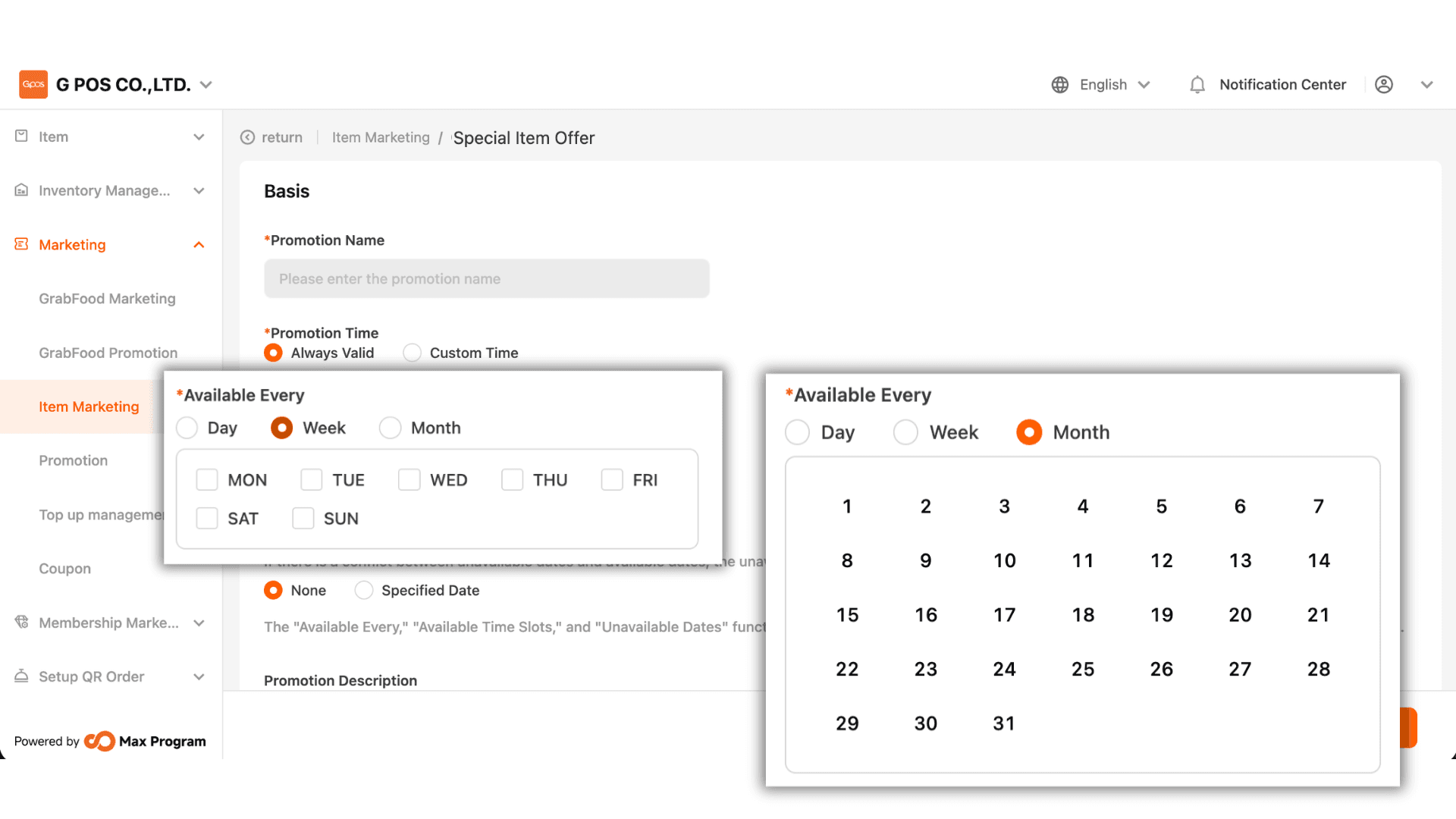1456x819 pixels.
Task: Open GrabFood Promotion in sidebar
Action: [x=108, y=353]
